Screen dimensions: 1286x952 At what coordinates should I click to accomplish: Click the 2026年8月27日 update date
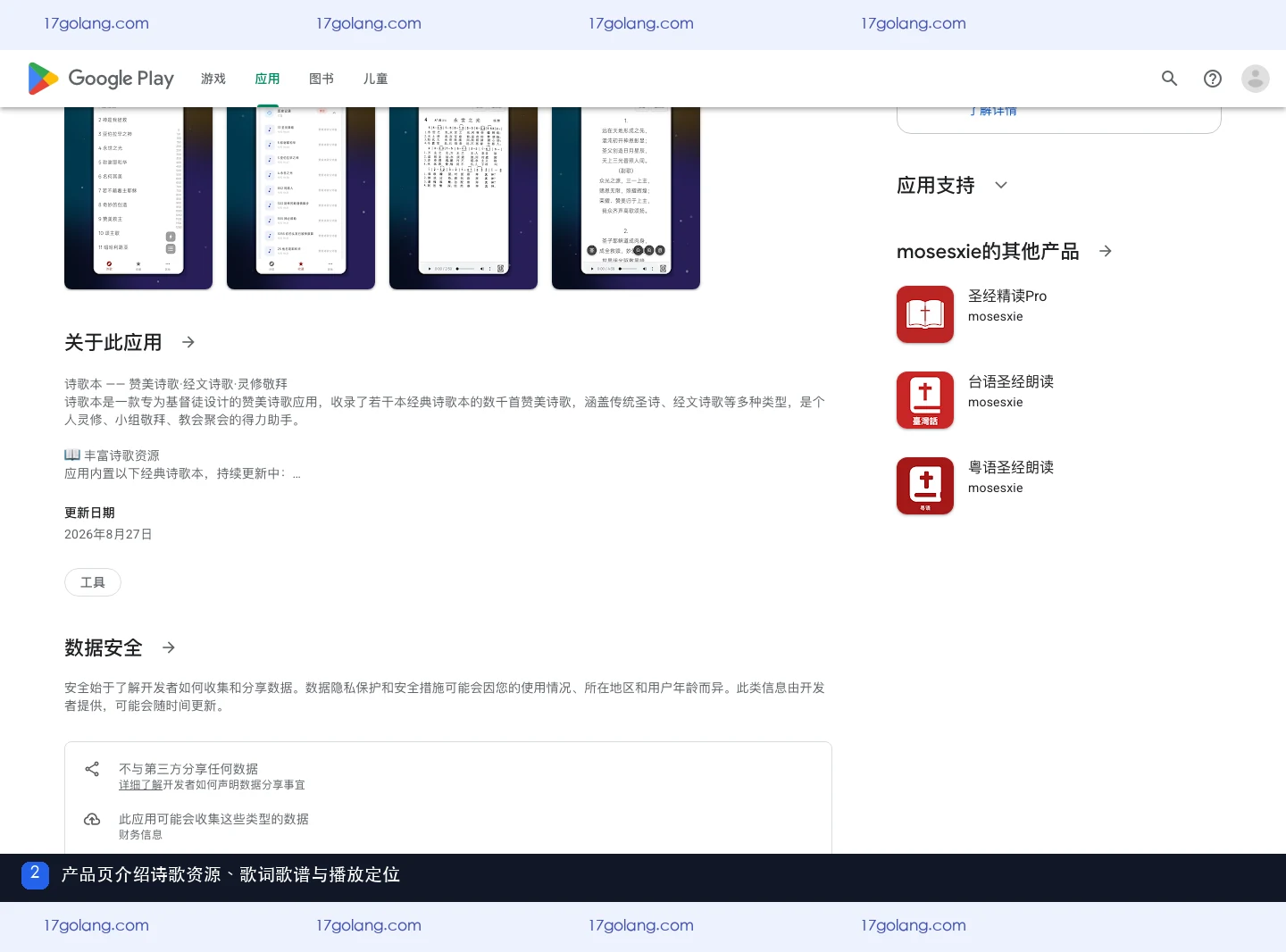108,534
